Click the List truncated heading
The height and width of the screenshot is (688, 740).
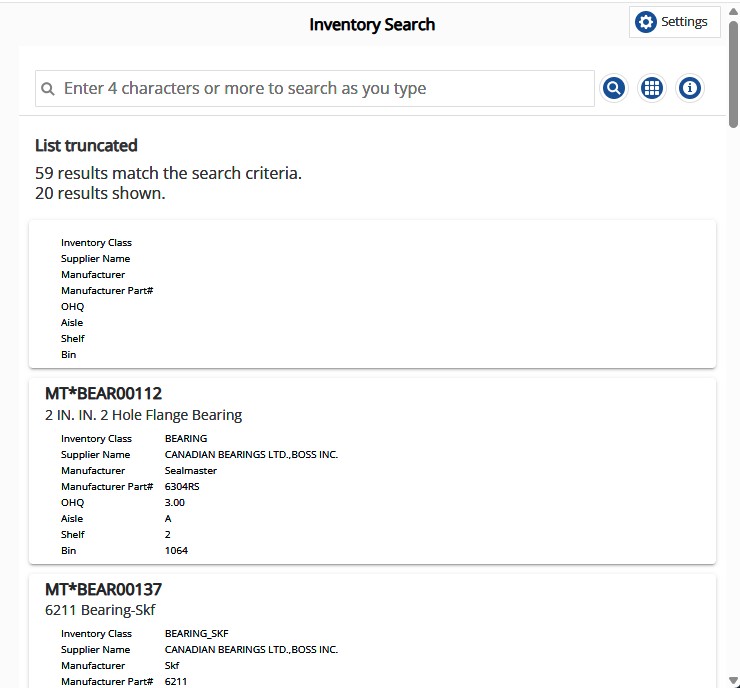86,146
